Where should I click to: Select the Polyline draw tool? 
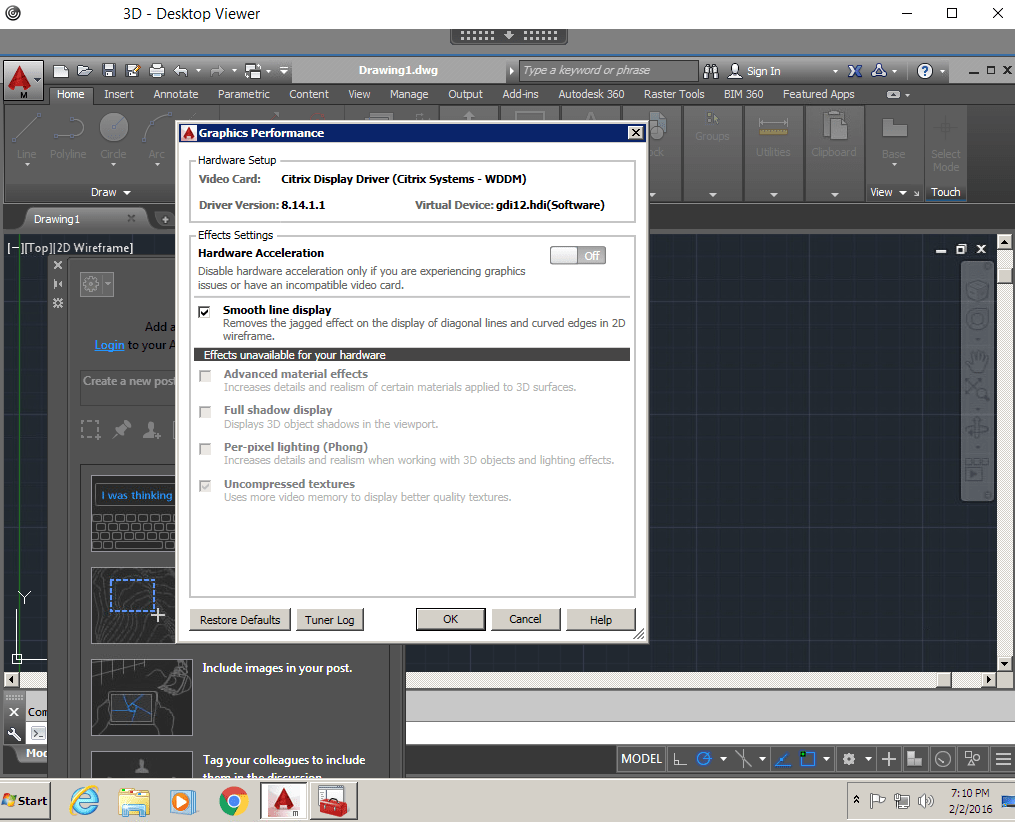(68, 136)
